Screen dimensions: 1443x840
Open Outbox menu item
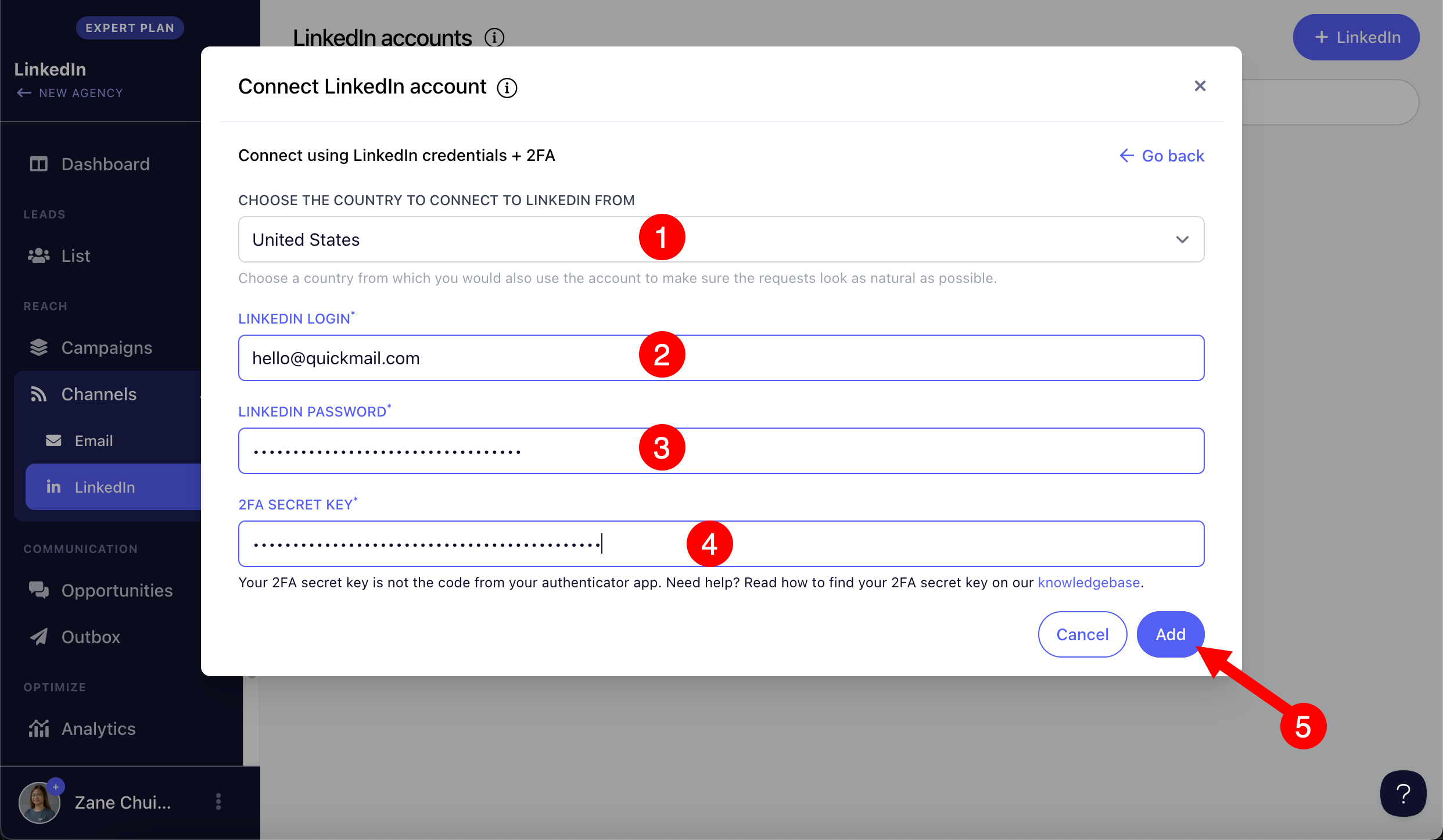tap(91, 637)
